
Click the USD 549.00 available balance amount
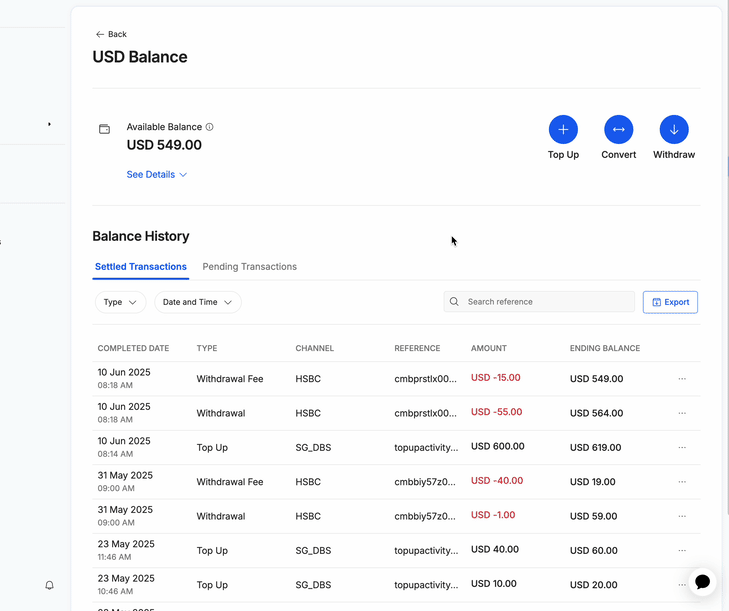164,145
